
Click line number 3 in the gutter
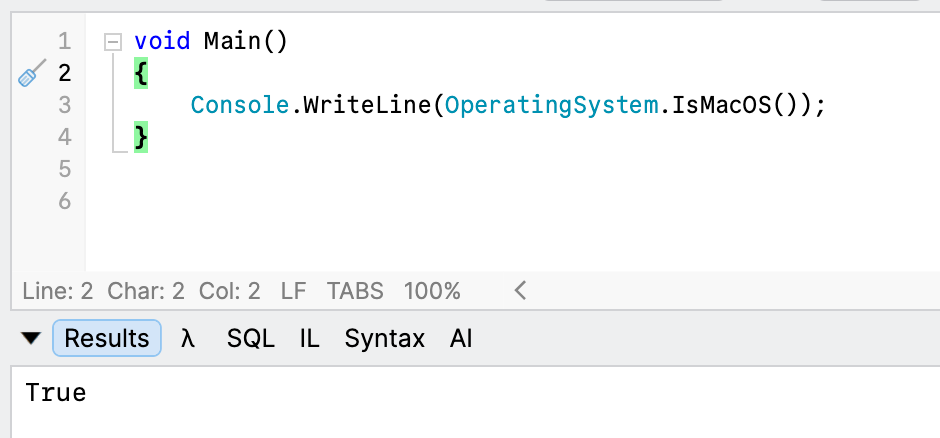click(65, 105)
